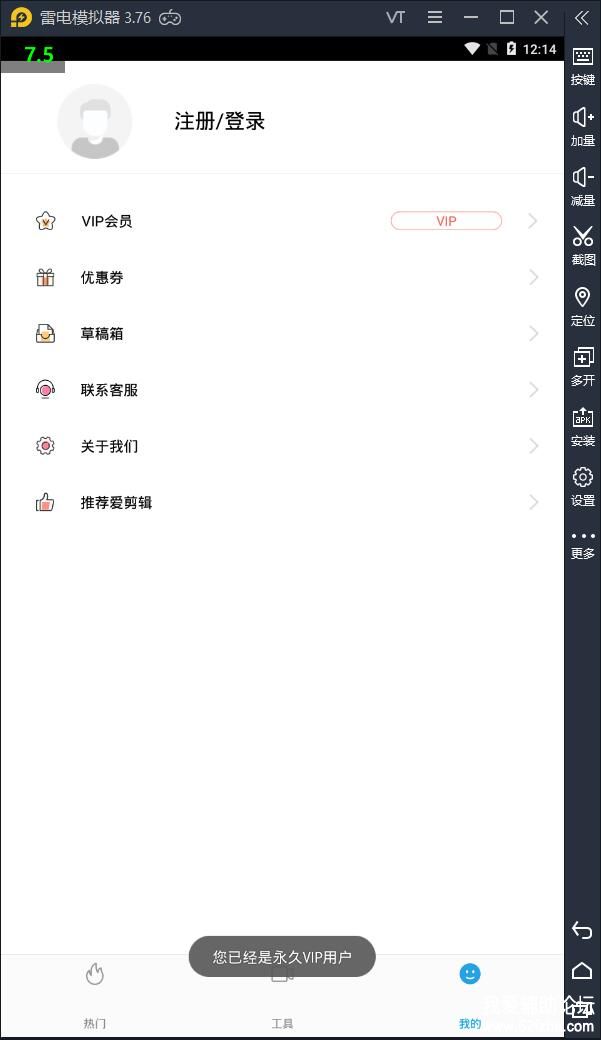Screen dimensions: 601x1040
Task: Expand the 优惠券 row chevron
Action: point(533,277)
